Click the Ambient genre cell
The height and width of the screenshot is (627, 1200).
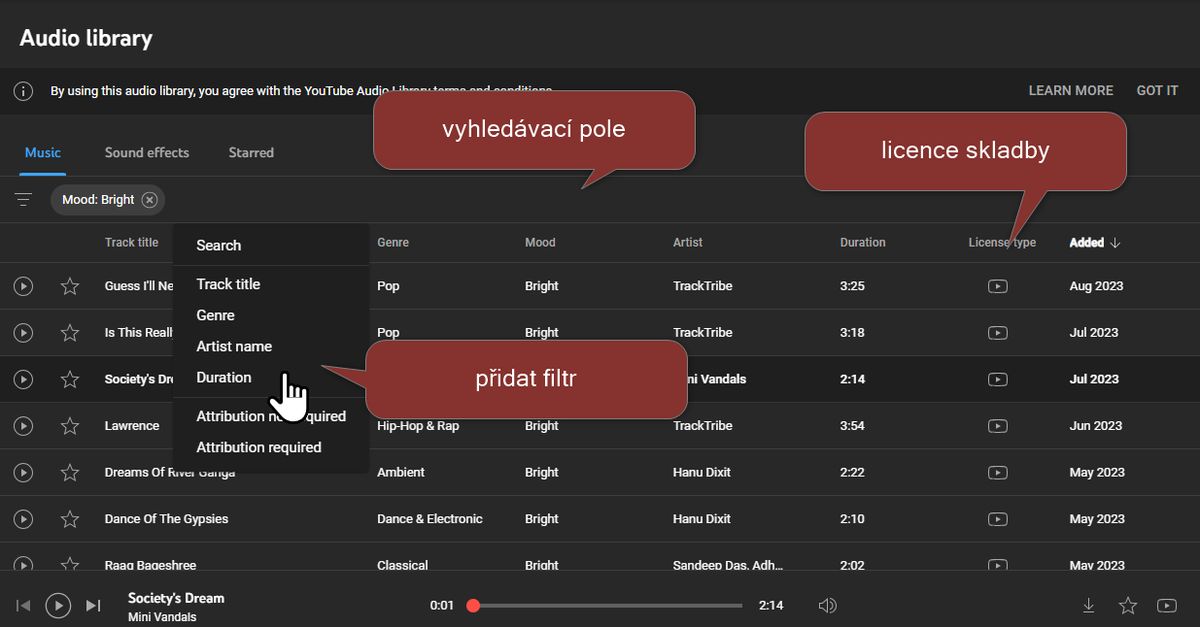401,472
